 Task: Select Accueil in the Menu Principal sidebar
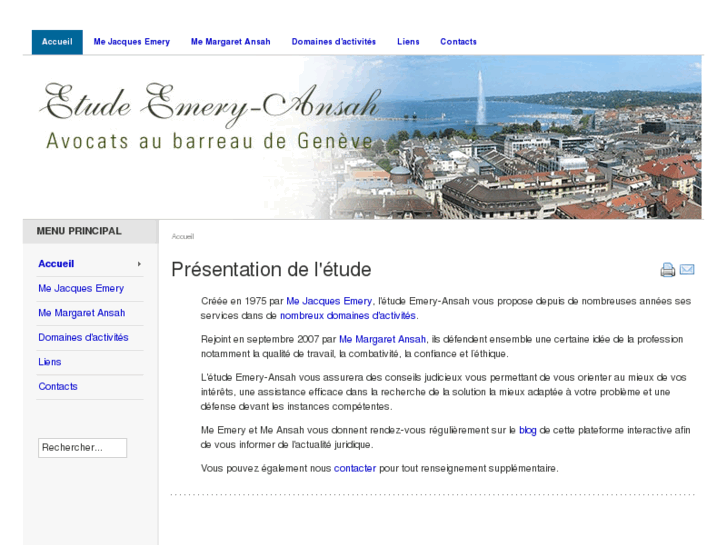(56, 264)
